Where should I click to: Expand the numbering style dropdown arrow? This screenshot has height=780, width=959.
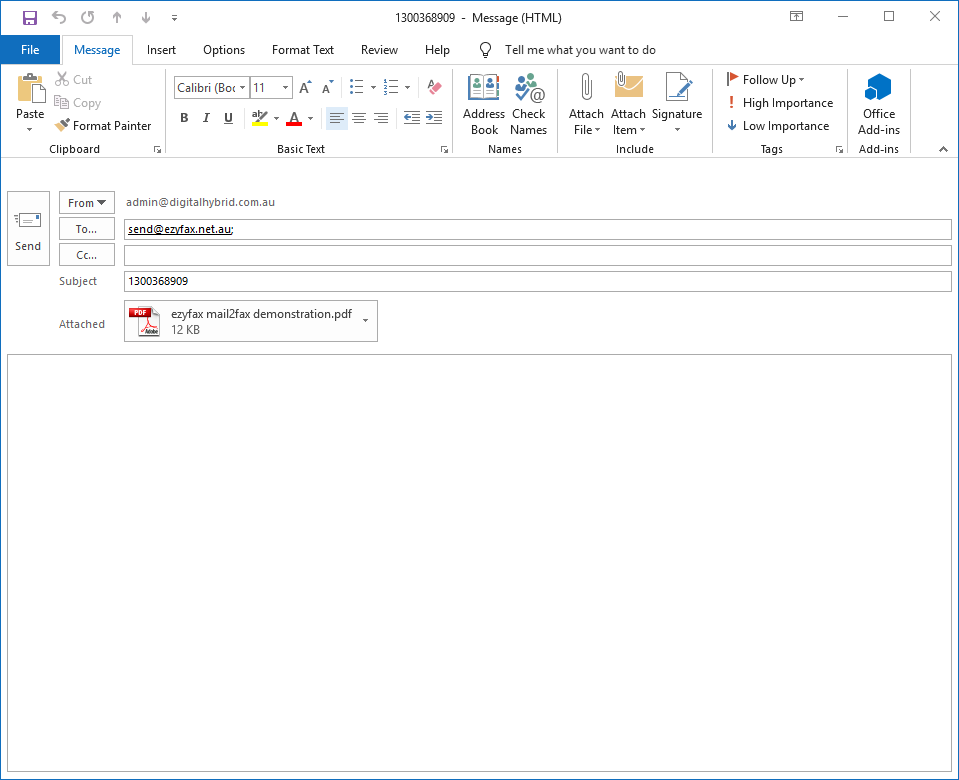(x=407, y=87)
